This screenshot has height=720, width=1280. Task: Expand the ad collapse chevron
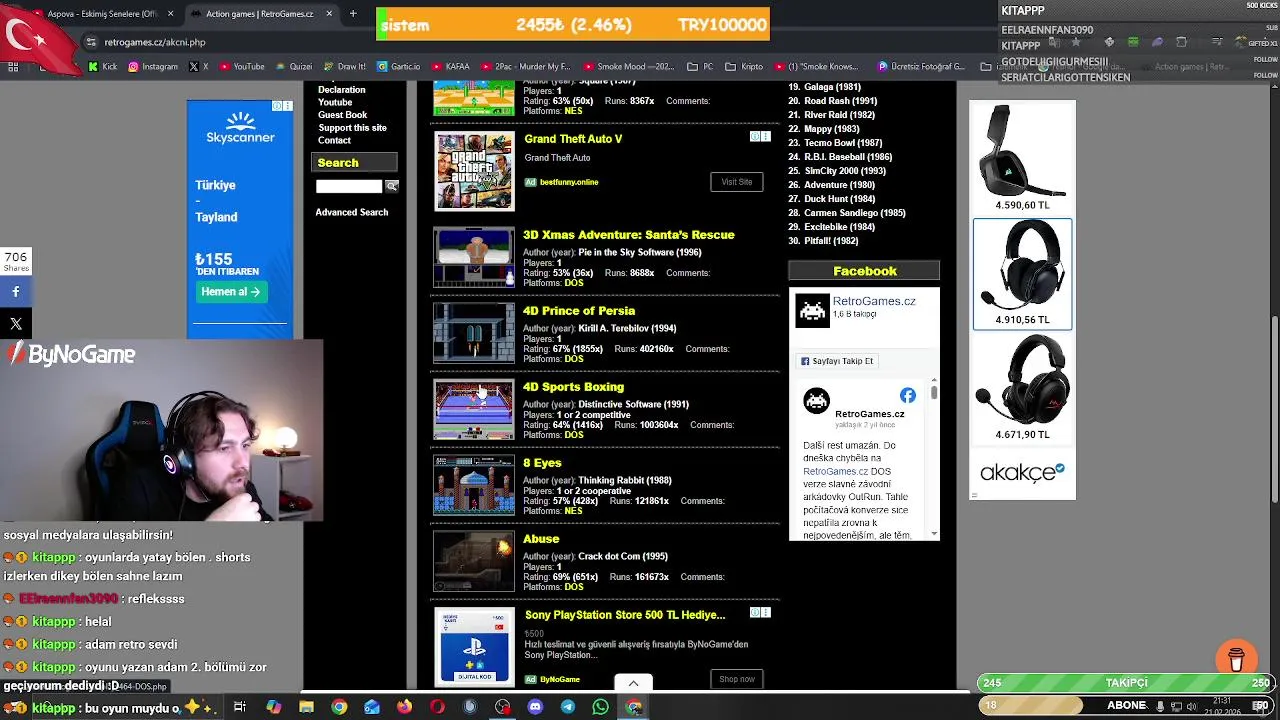pos(633,682)
